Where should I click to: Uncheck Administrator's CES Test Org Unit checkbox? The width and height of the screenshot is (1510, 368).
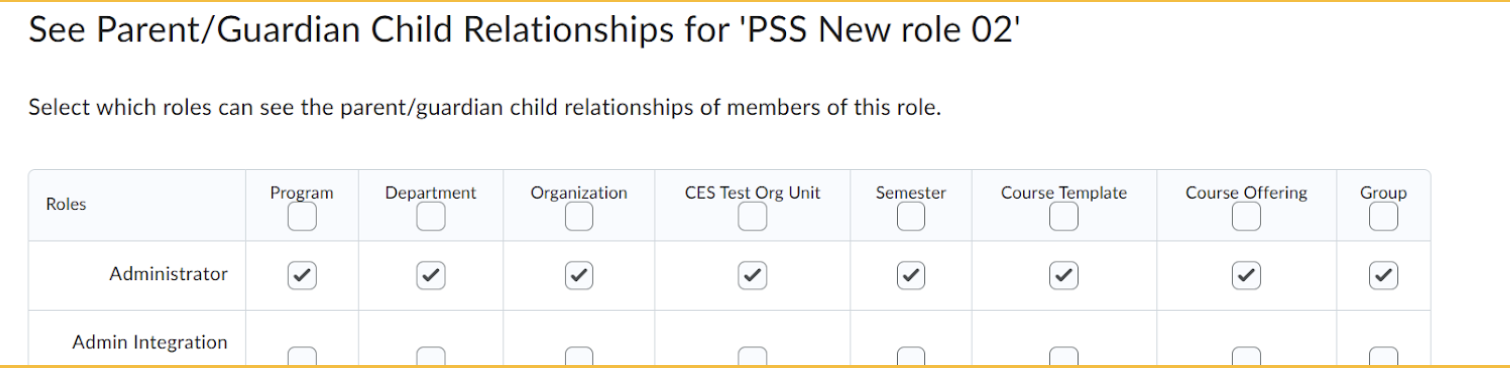pyautogui.click(x=753, y=275)
